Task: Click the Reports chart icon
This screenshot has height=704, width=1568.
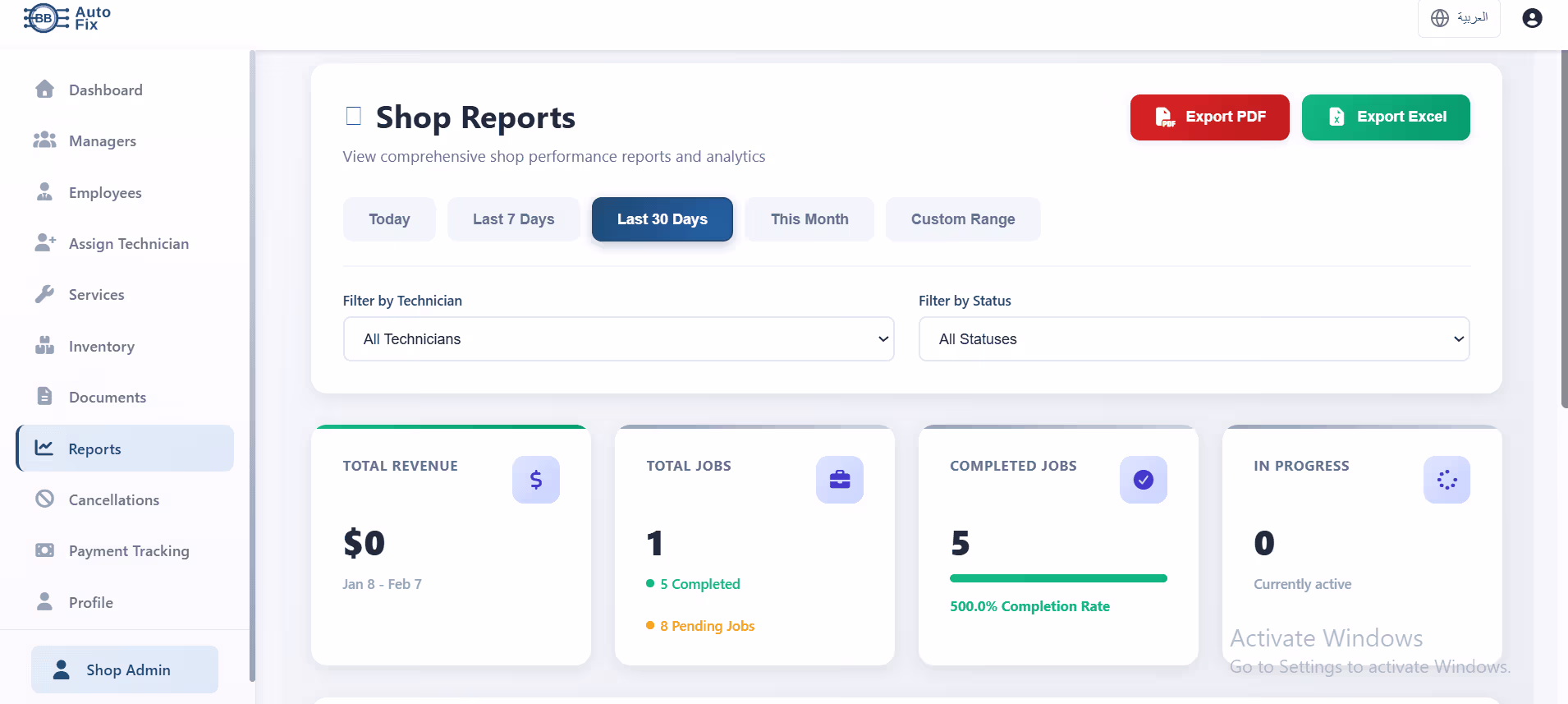Action: tap(44, 449)
